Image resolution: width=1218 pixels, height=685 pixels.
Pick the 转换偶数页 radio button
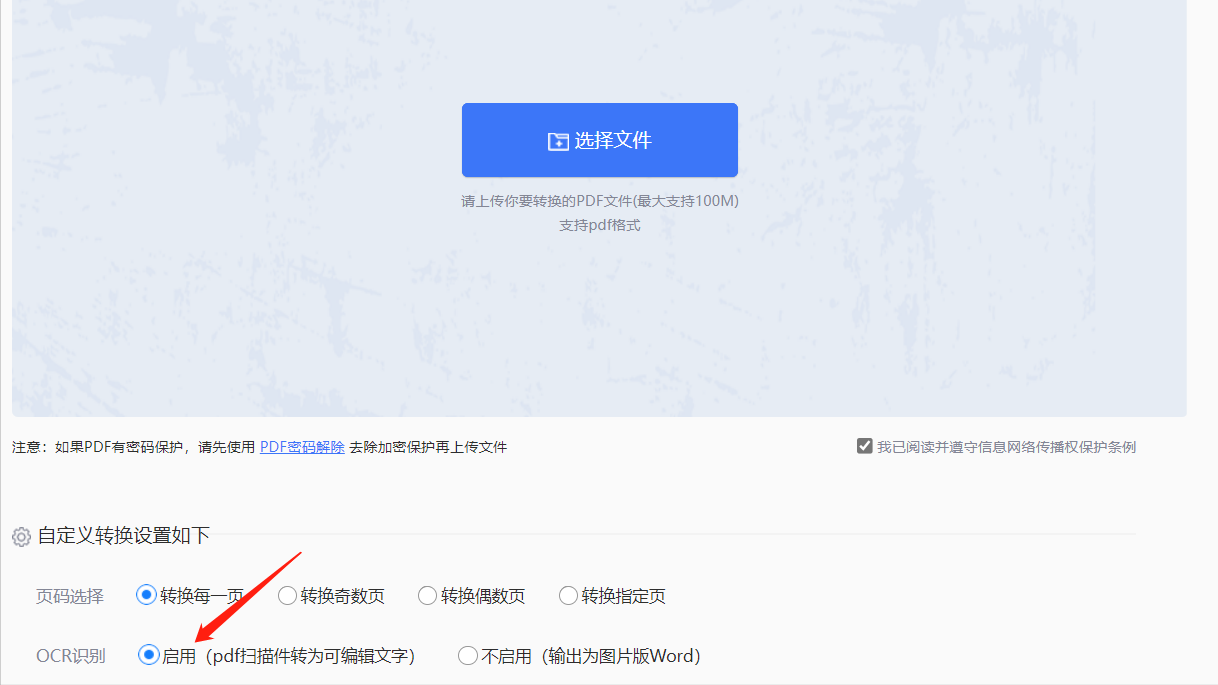pyautogui.click(x=428, y=596)
